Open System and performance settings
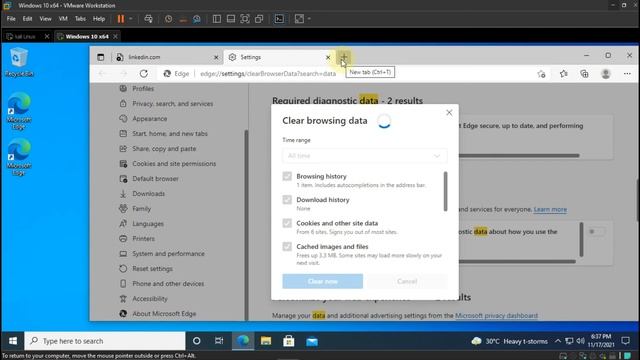Screen dimensions: 640x360 coord(168,253)
